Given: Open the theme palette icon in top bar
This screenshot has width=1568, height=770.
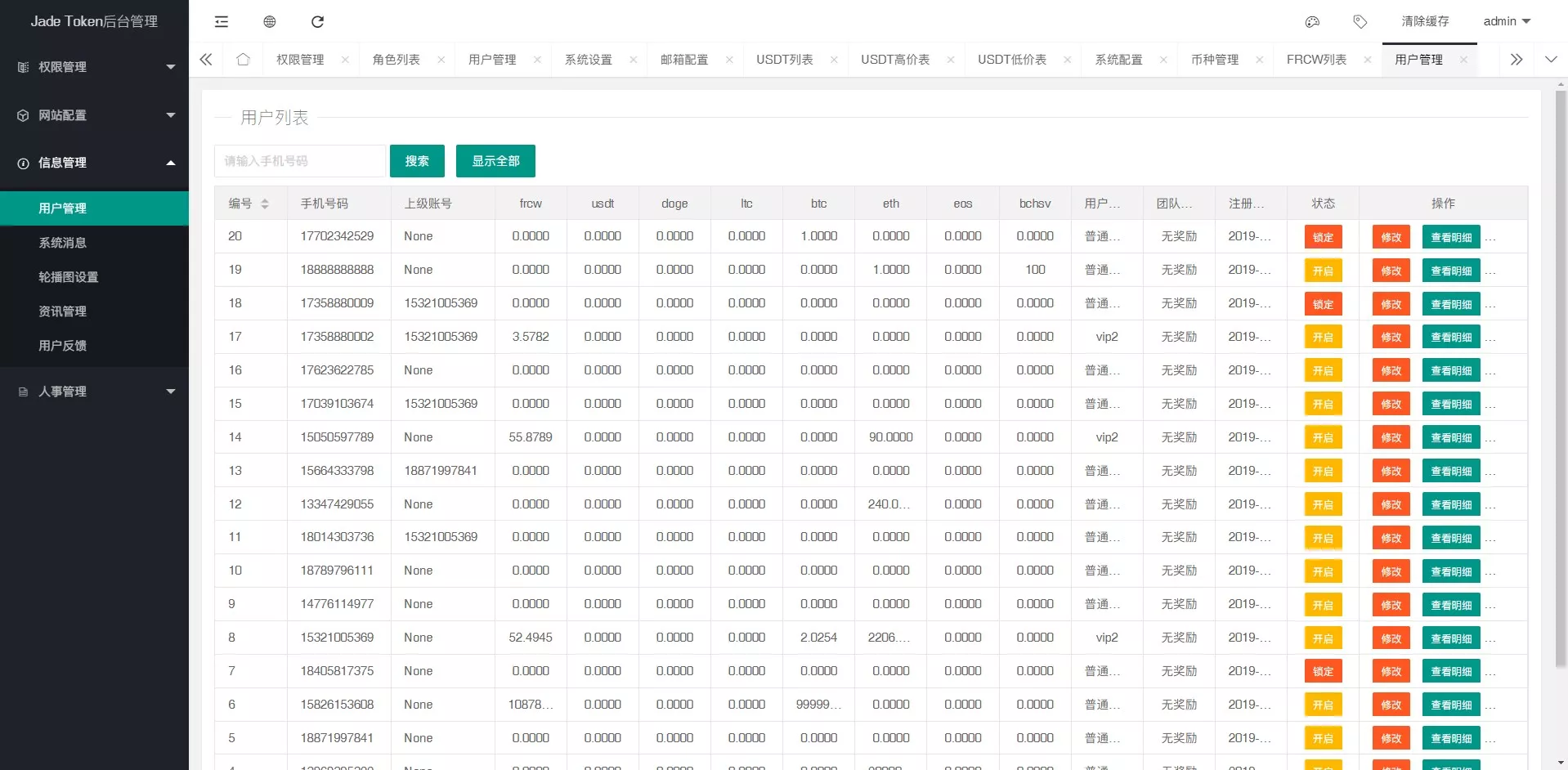Looking at the screenshot, I should (x=1311, y=22).
